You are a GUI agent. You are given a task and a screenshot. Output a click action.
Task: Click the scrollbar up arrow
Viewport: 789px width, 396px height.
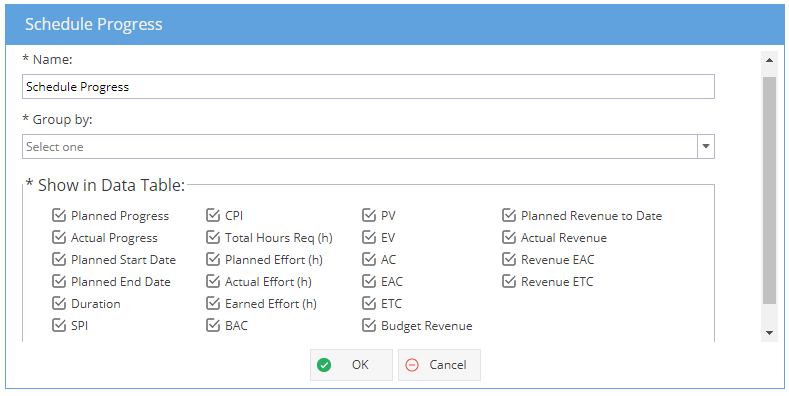tap(769, 60)
